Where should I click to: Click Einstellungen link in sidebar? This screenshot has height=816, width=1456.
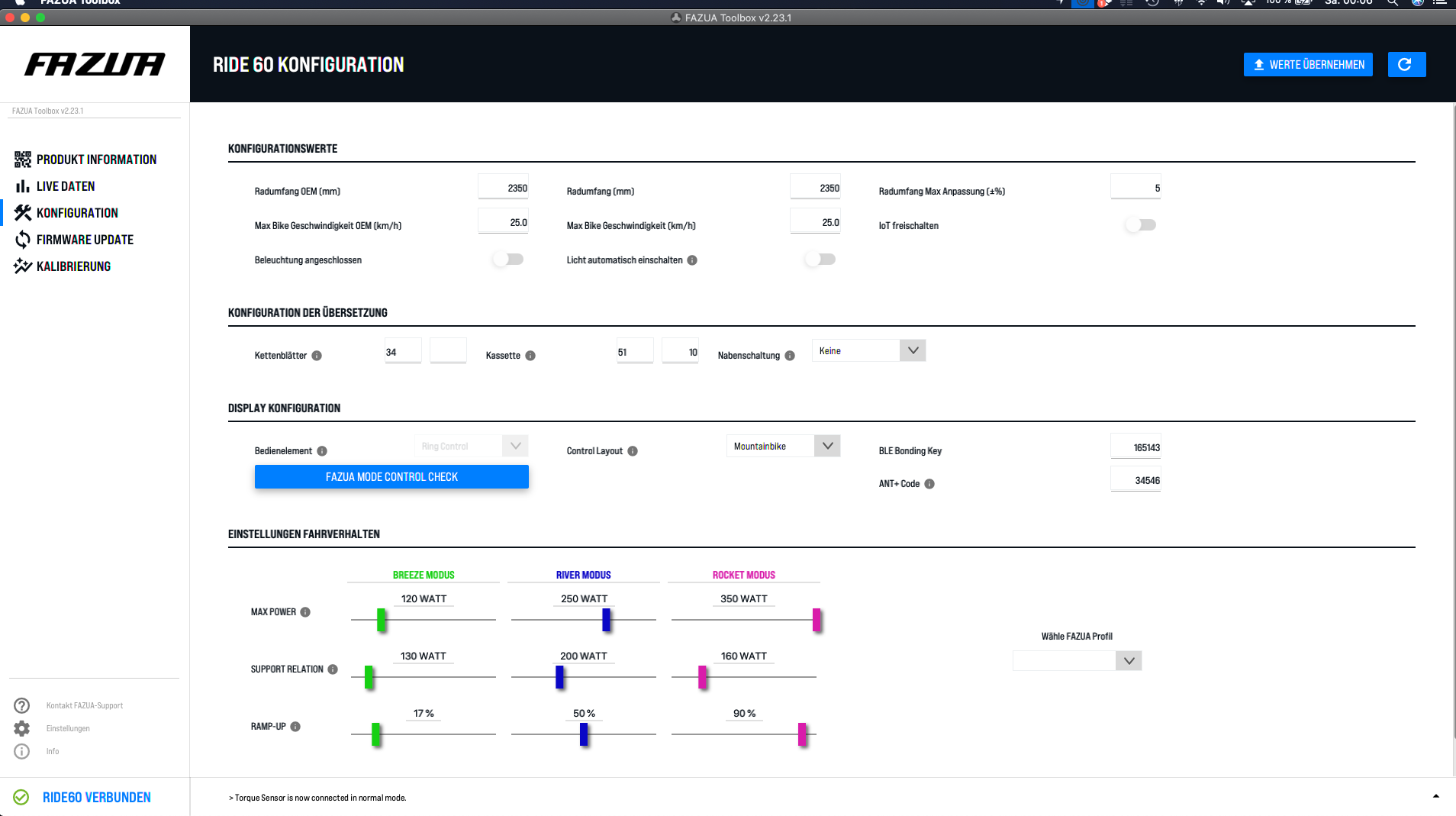(68, 728)
